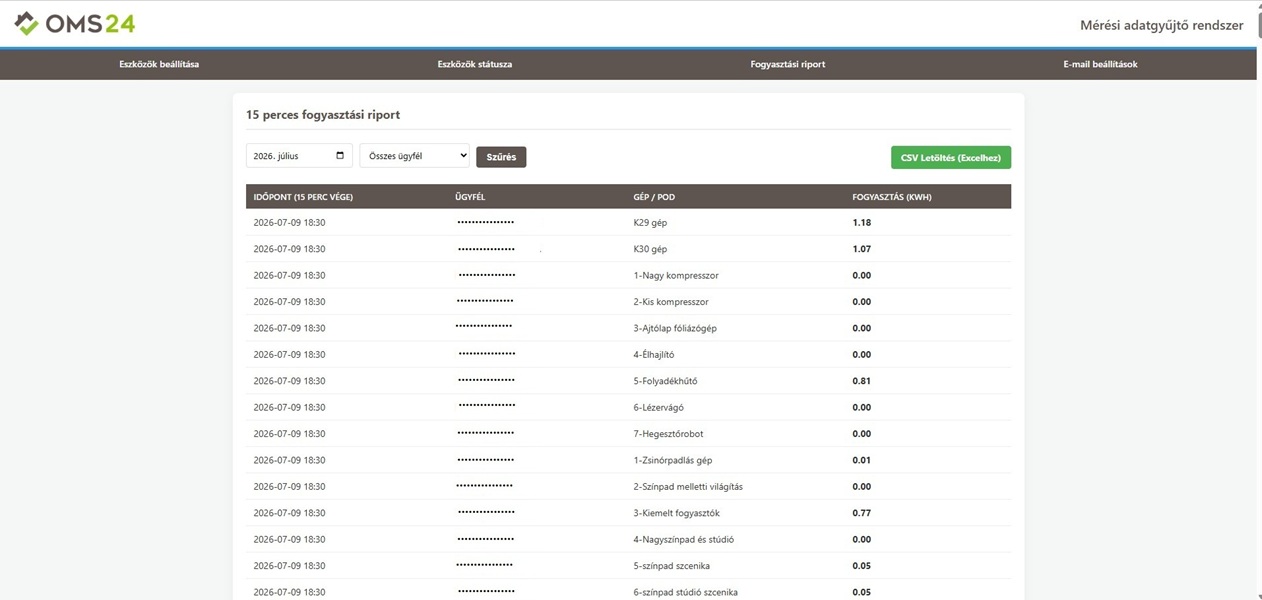Image resolution: width=1262 pixels, height=600 pixels.
Task: Click the timestamp in the K29 gép row
Action: [289, 222]
